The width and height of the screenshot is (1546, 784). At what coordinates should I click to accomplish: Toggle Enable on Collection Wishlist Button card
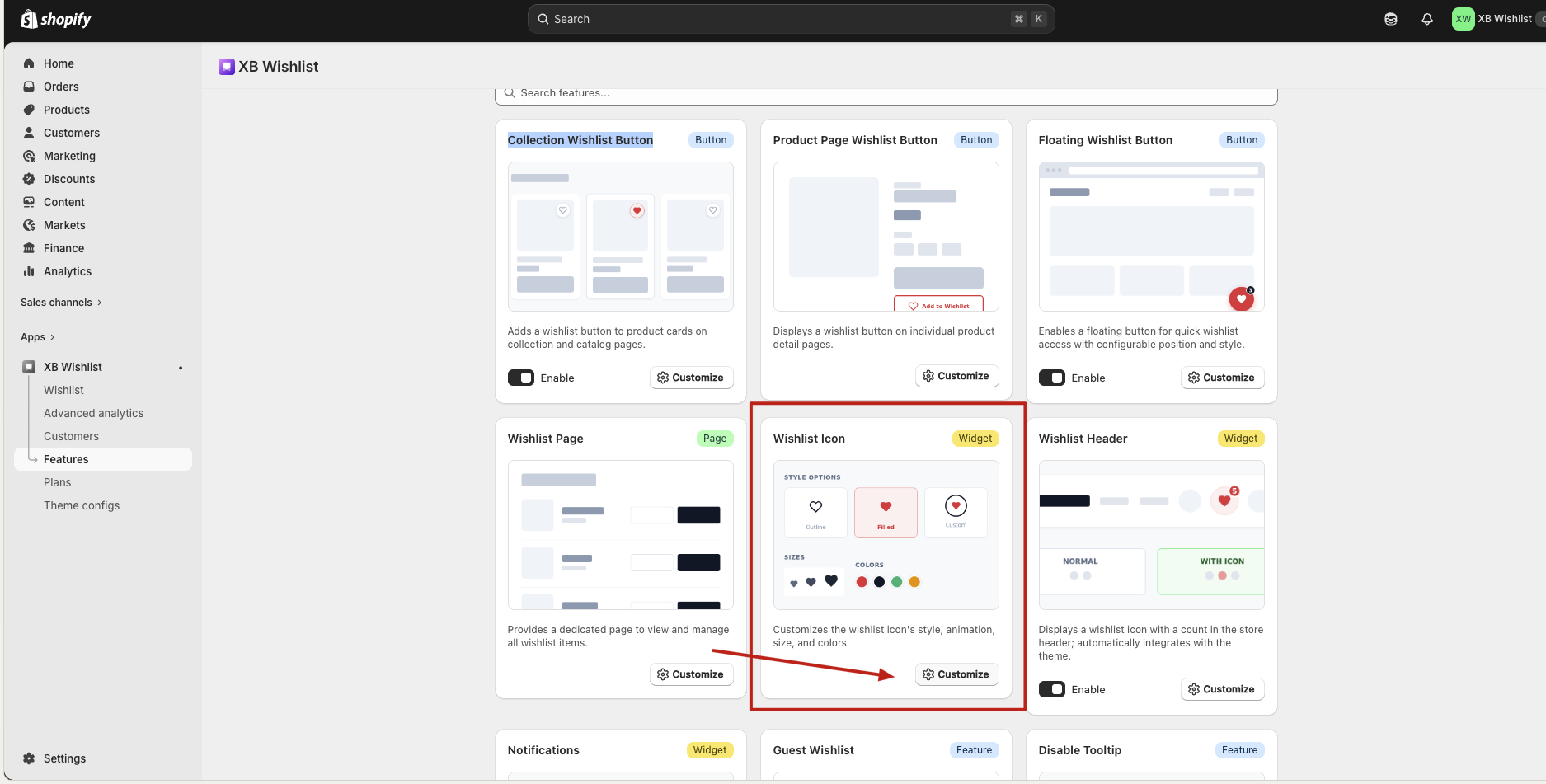tap(521, 378)
